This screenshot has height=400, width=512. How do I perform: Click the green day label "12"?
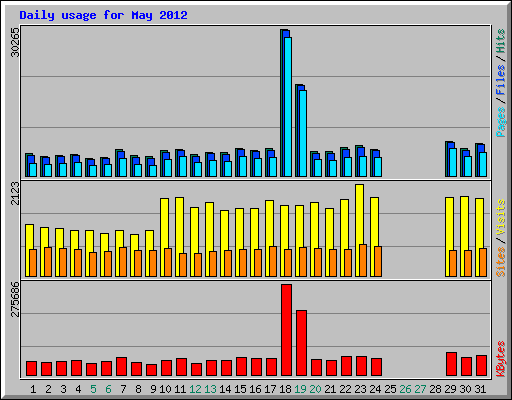[195, 389]
